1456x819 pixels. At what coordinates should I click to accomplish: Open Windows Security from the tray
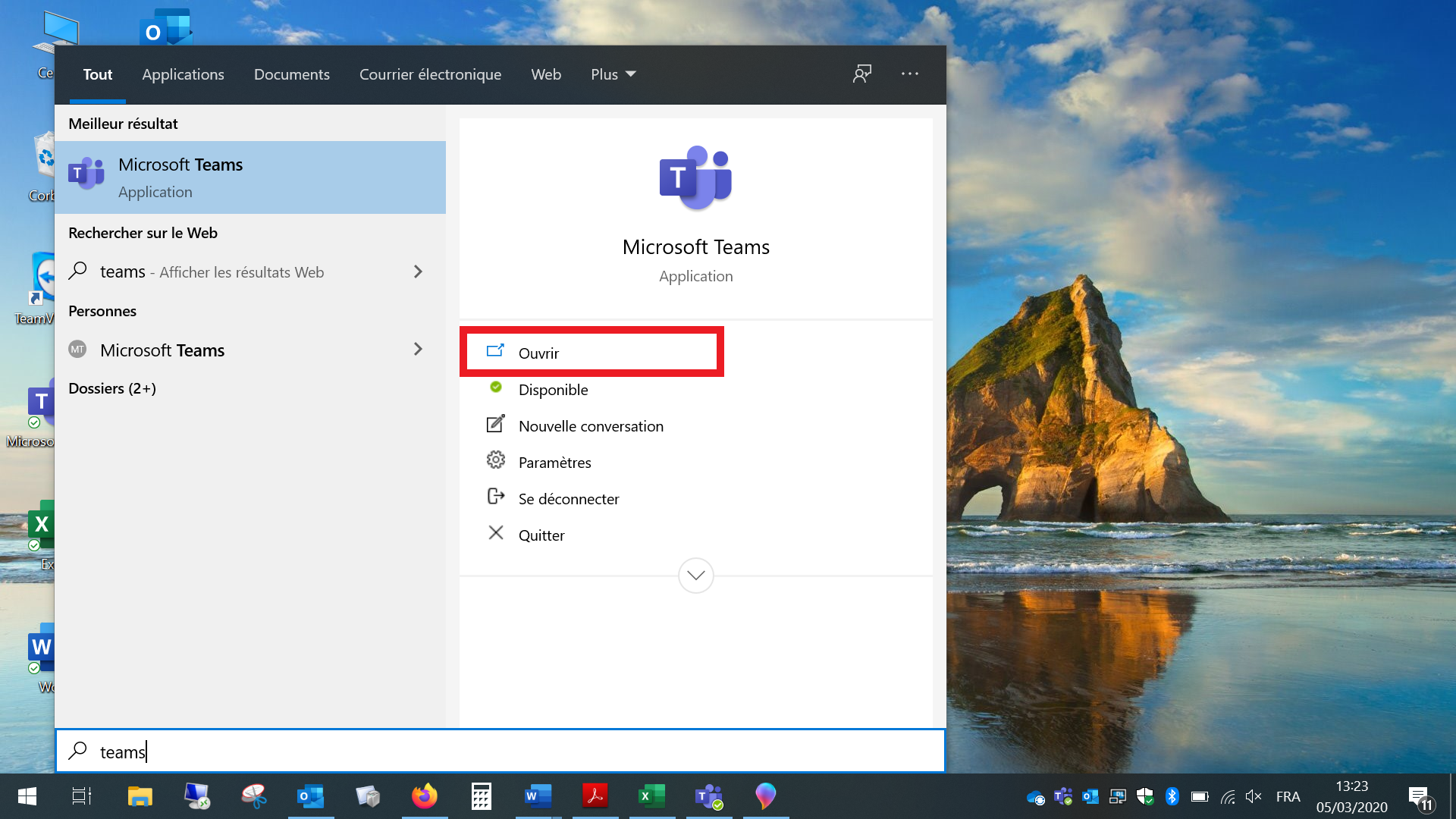click(1145, 797)
